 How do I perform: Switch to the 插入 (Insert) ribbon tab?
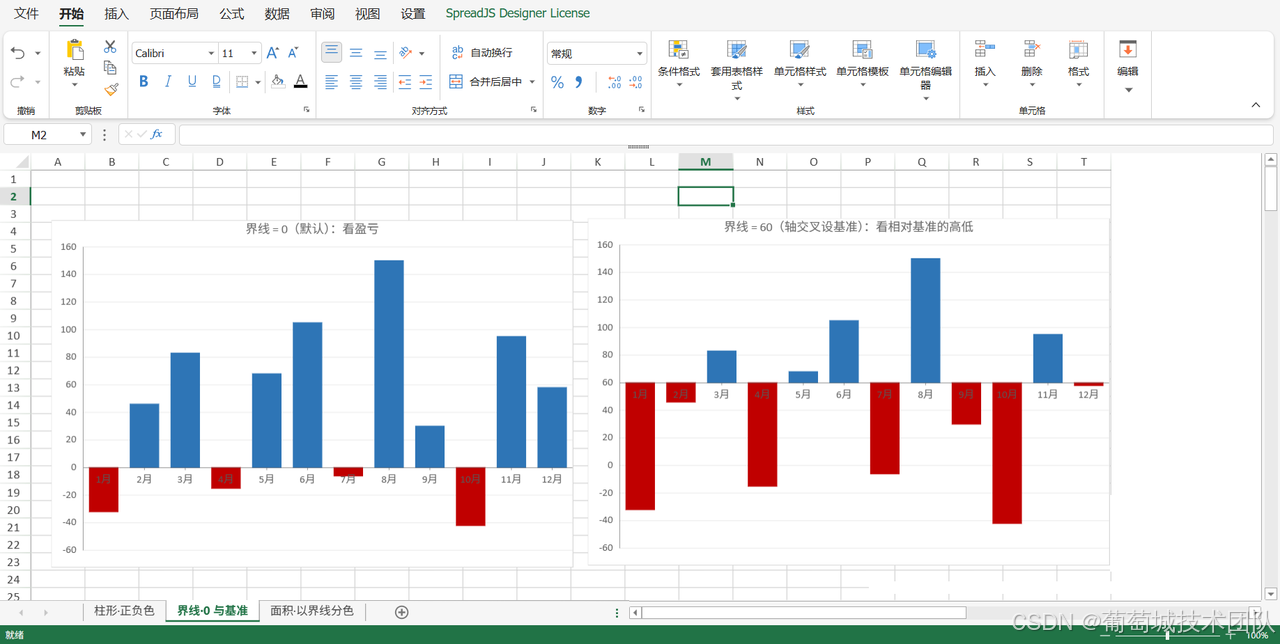click(117, 14)
